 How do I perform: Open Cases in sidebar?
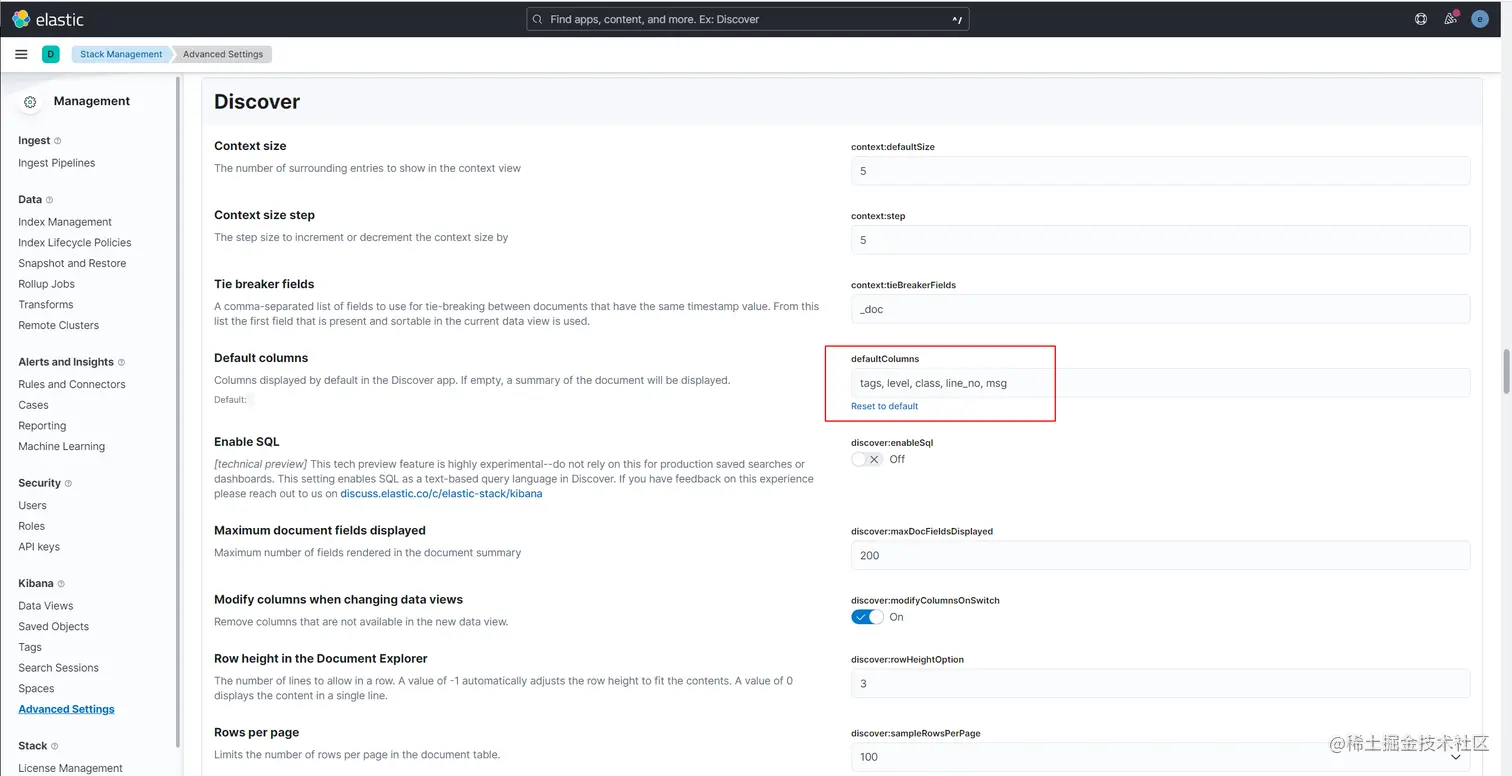click(33, 405)
